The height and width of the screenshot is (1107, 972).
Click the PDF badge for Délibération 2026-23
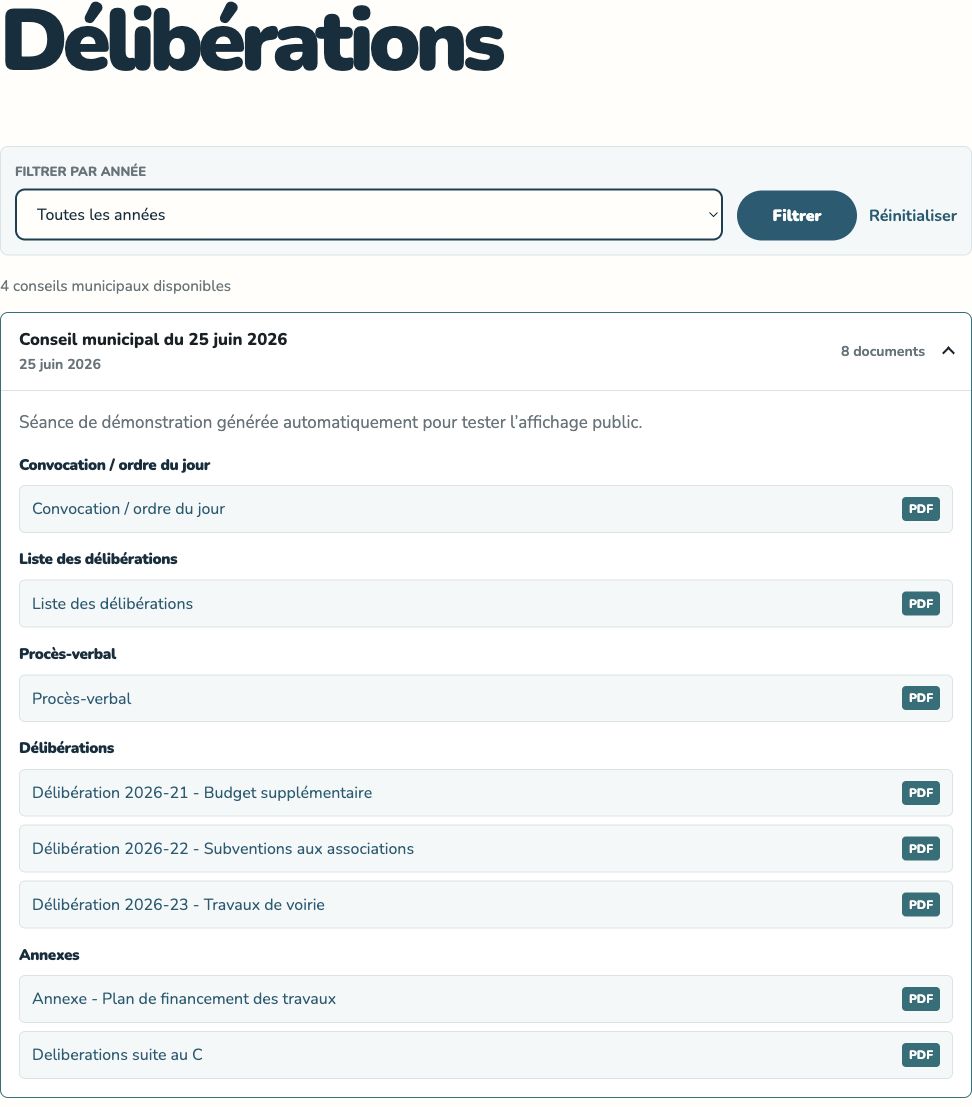coord(920,904)
